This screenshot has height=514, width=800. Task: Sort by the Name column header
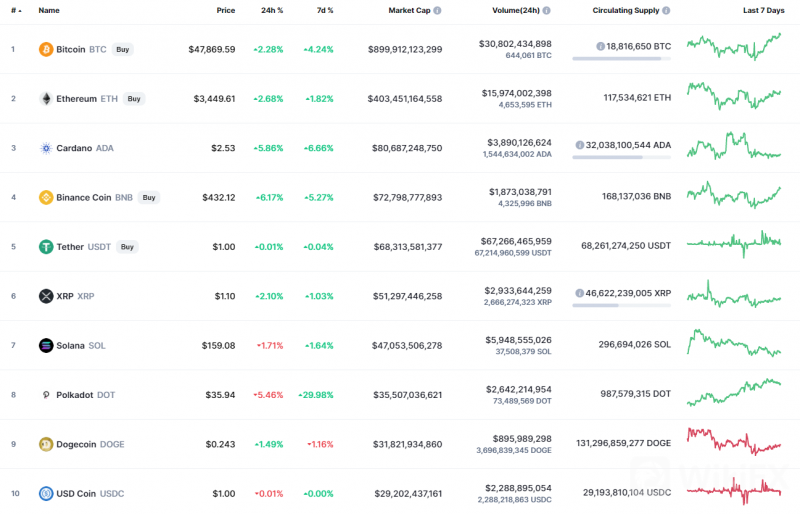coord(49,10)
